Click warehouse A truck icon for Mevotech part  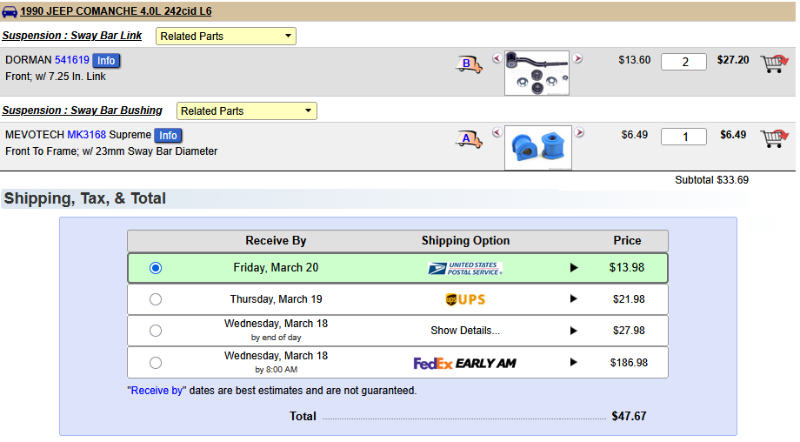[469, 138]
